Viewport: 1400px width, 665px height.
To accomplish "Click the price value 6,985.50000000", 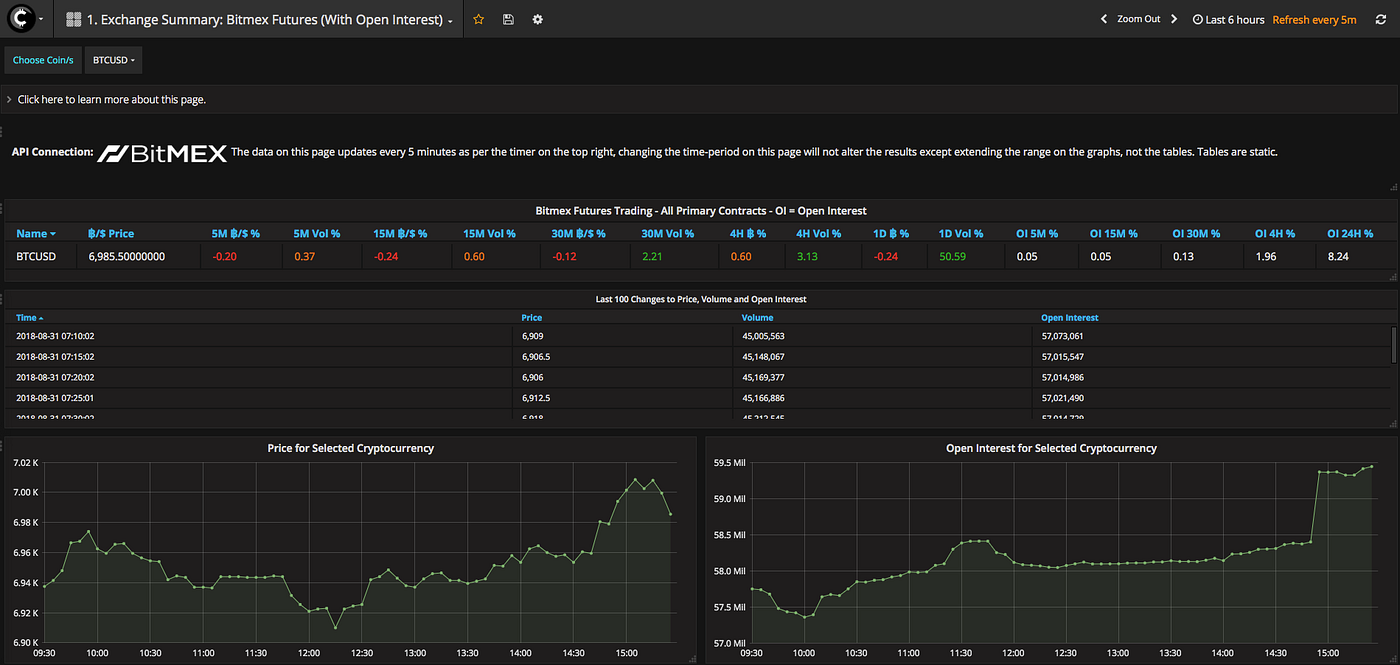I will click(127, 256).
